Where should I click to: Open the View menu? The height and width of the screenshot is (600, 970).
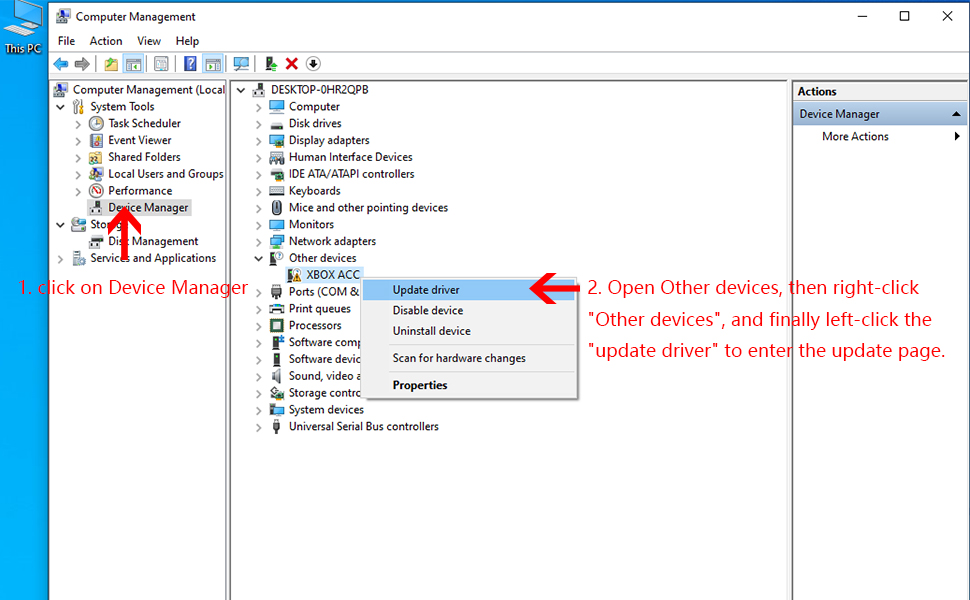pos(148,41)
